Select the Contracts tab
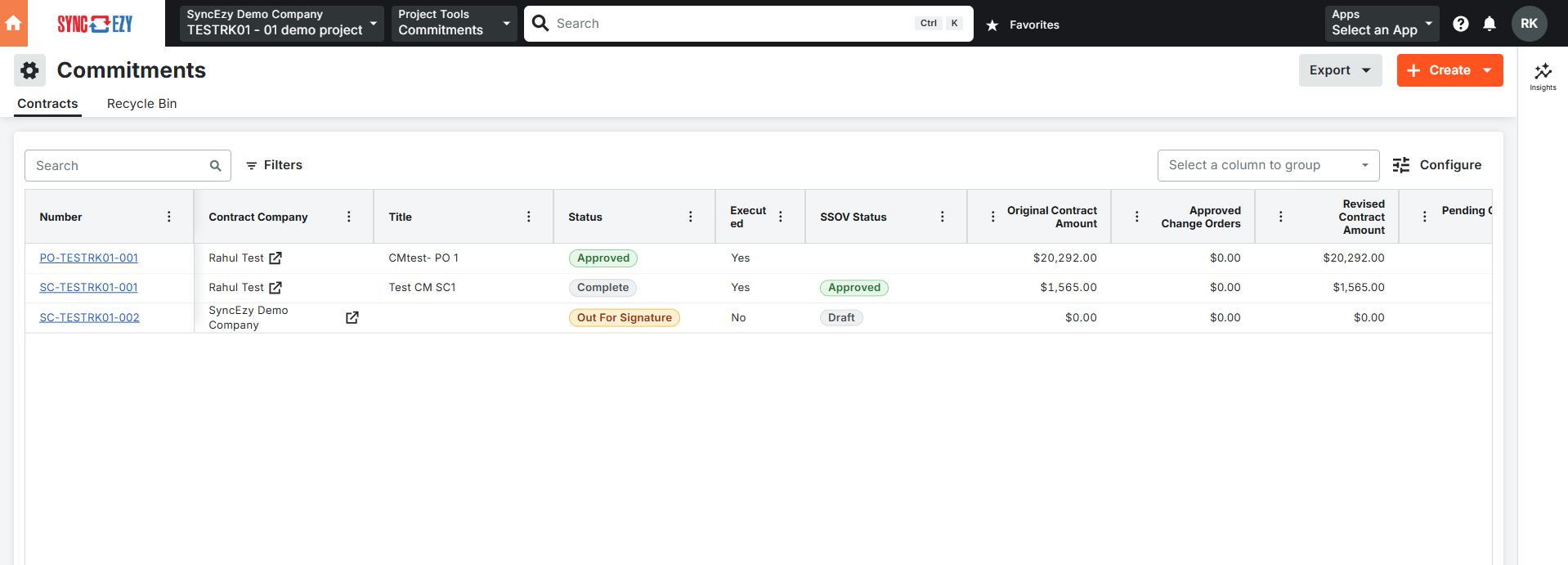 (47, 104)
